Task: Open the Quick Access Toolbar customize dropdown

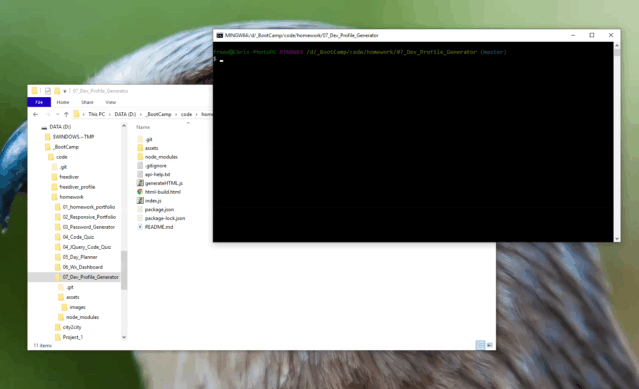Action: pos(64,91)
